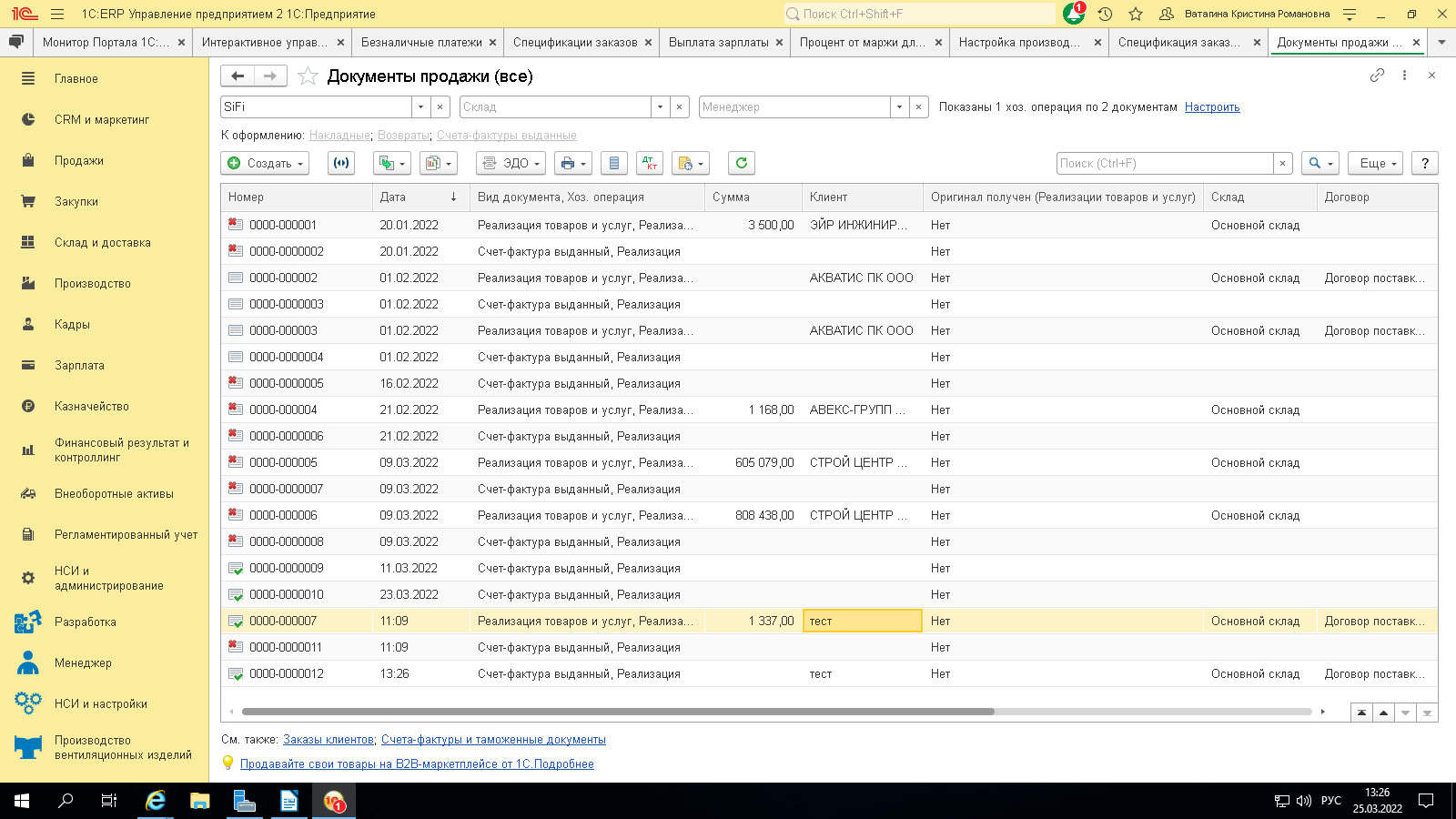Open B2B-маркетплейс promo link
The image size is (1456, 819).
417,764
